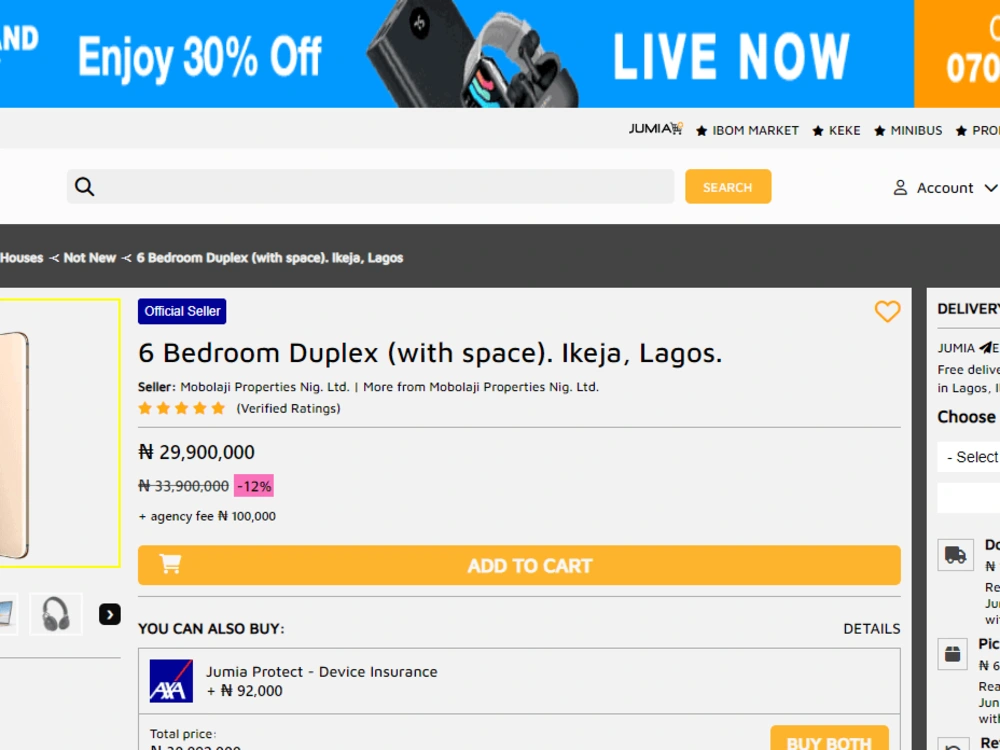Click the orange SEARCH button
Viewport: 1000px width, 750px height.
728,187
